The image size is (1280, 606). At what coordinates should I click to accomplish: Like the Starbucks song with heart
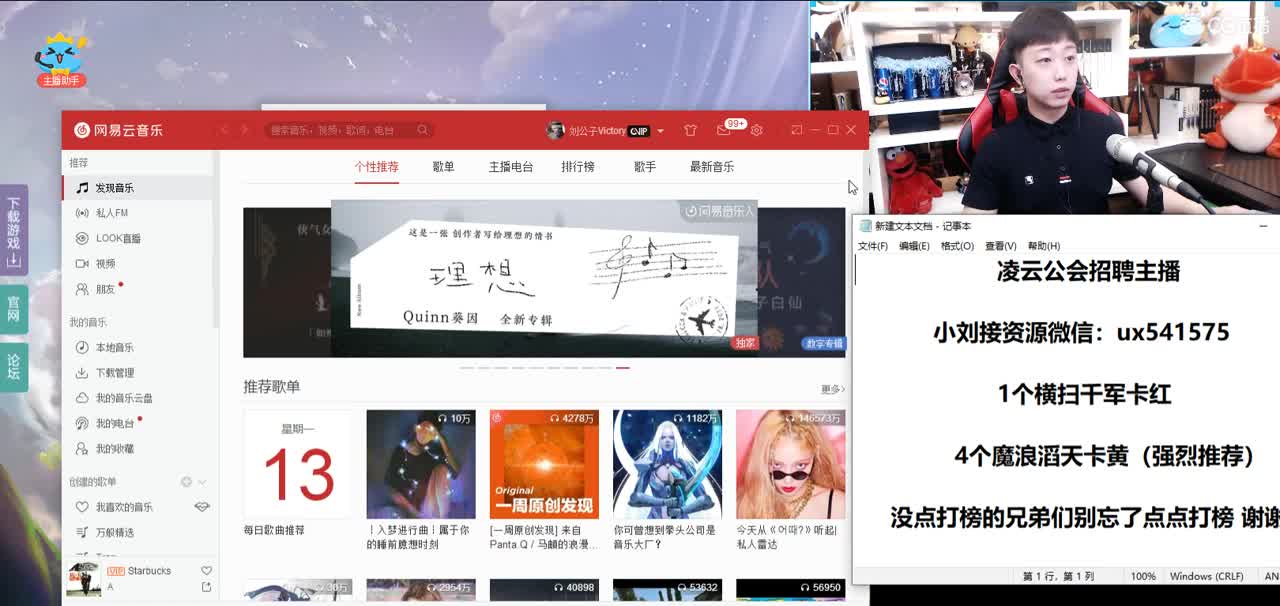pyautogui.click(x=206, y=571)
